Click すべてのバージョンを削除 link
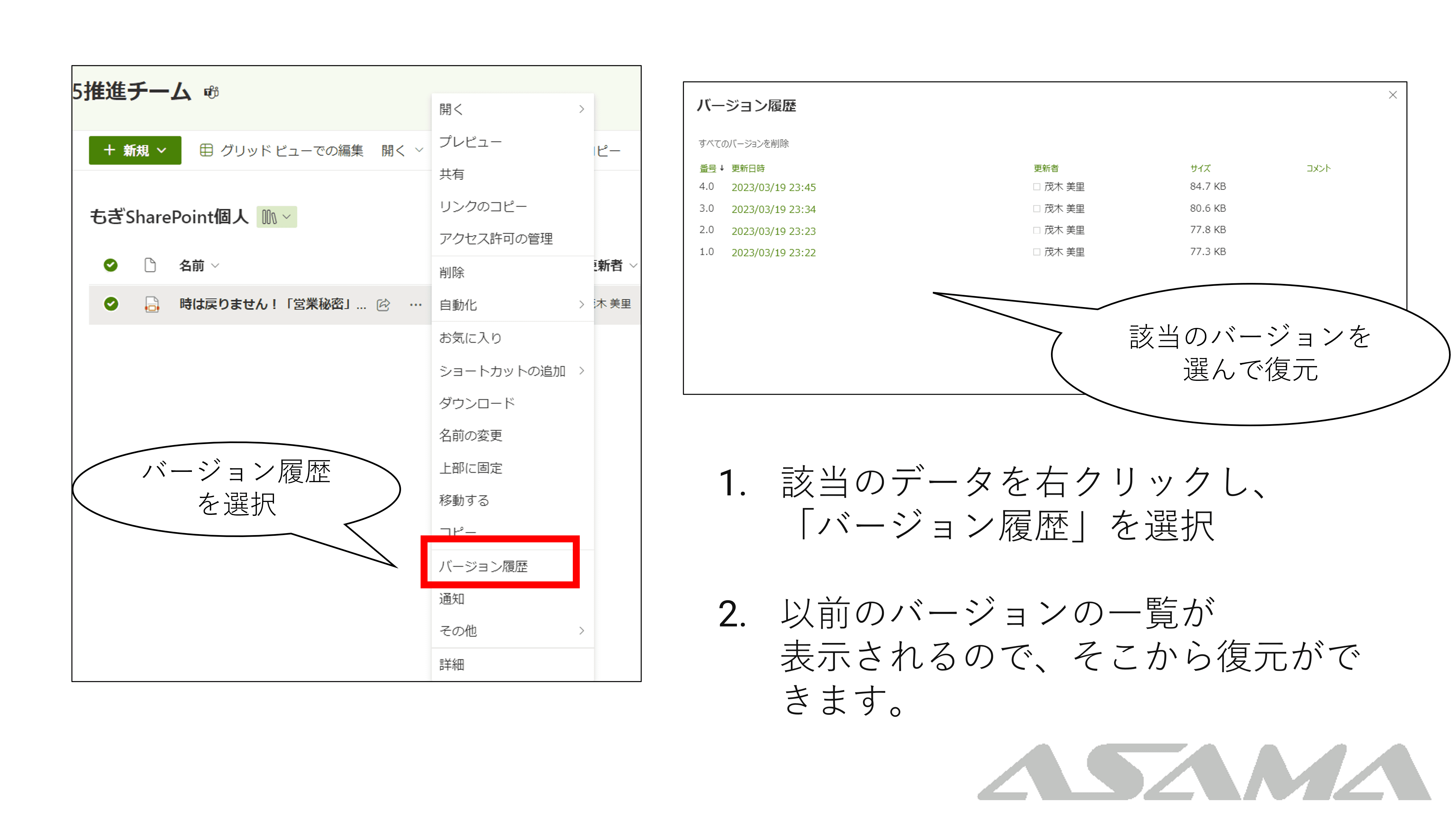 point(743,144)
